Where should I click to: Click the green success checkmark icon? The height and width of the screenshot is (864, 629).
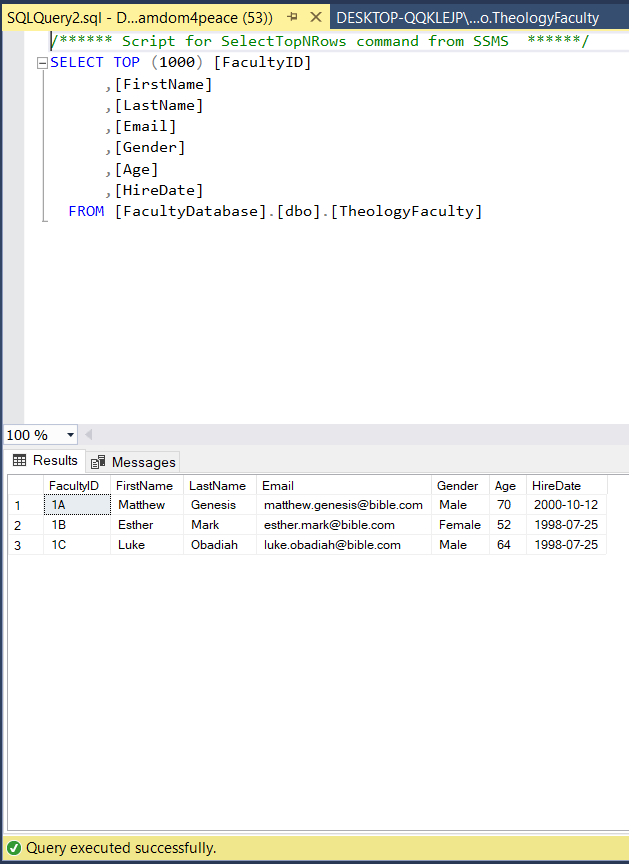point(14,848)
